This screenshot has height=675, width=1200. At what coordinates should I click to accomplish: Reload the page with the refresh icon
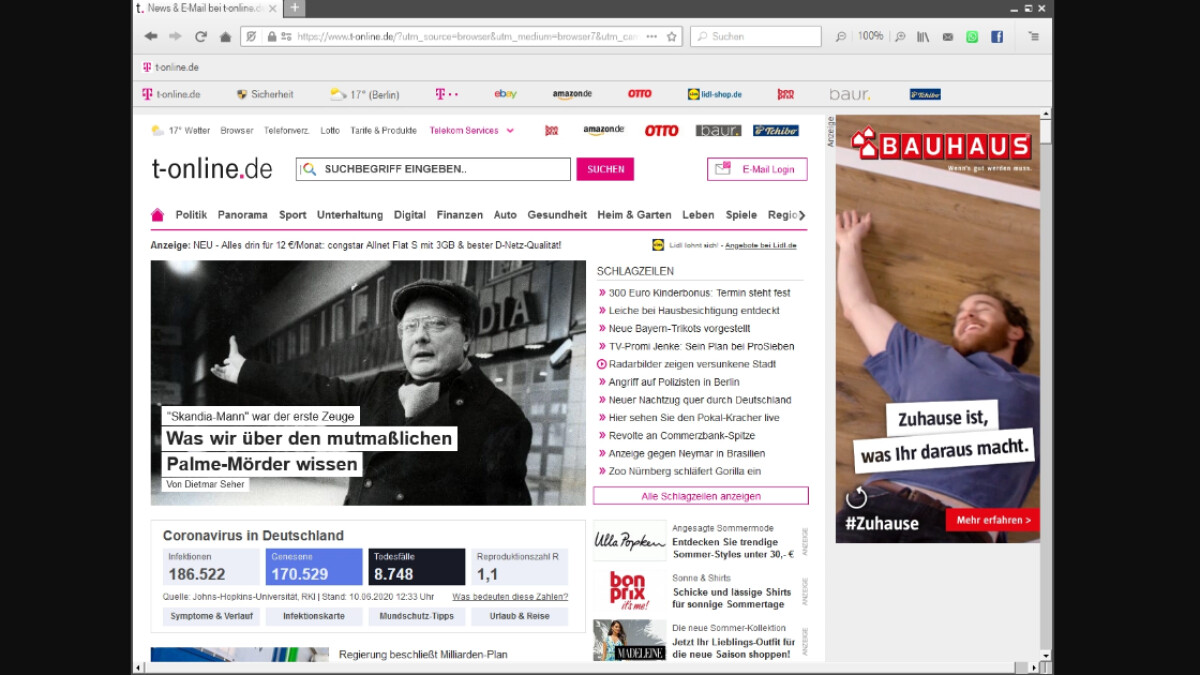[201, 36]
